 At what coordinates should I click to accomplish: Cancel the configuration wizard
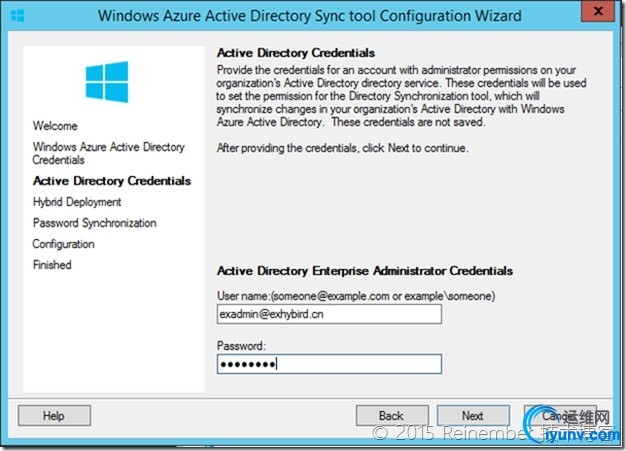click(x=561, y=415)
